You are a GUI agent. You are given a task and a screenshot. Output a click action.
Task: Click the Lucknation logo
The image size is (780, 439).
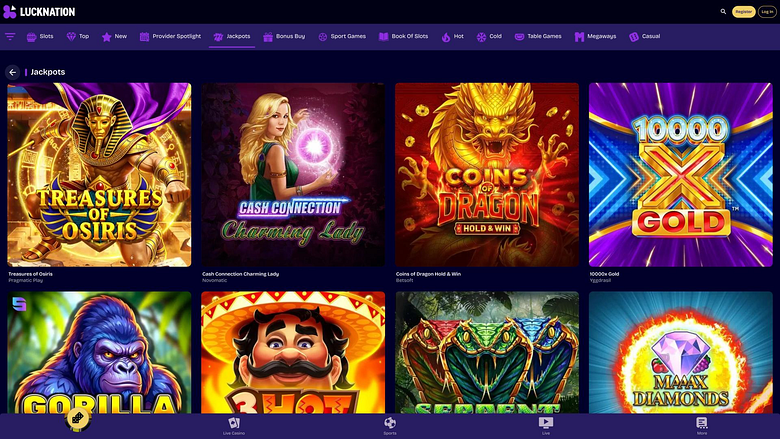(x=39, y=11)
